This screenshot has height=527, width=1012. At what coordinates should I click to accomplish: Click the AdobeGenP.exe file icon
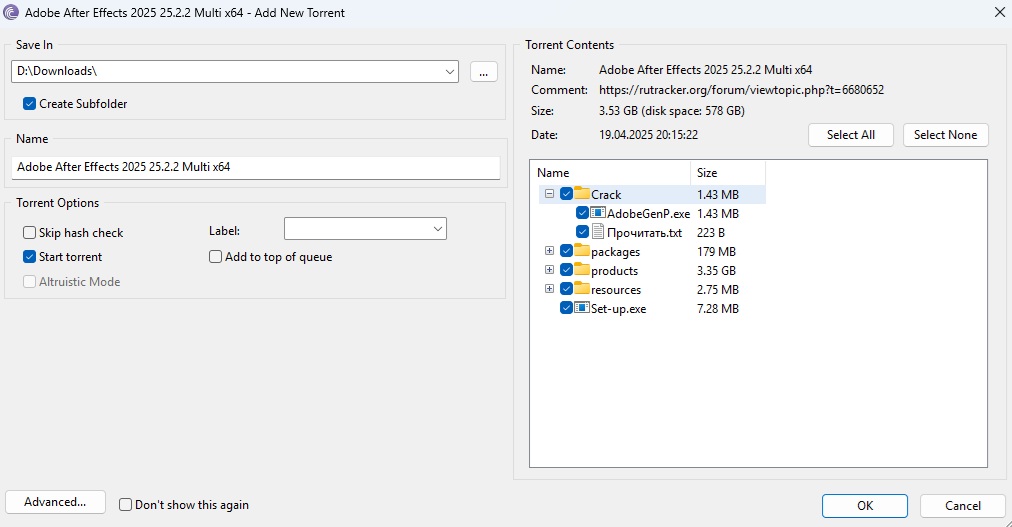pyautogui.click(x=598, y=213)
